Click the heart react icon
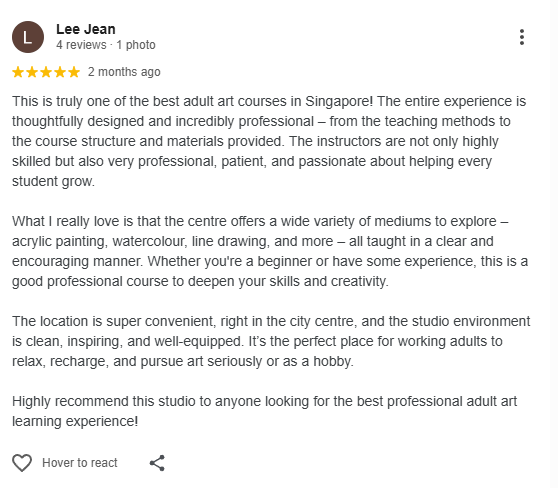The width and height of the screenshot is (558, 488). 22,463
